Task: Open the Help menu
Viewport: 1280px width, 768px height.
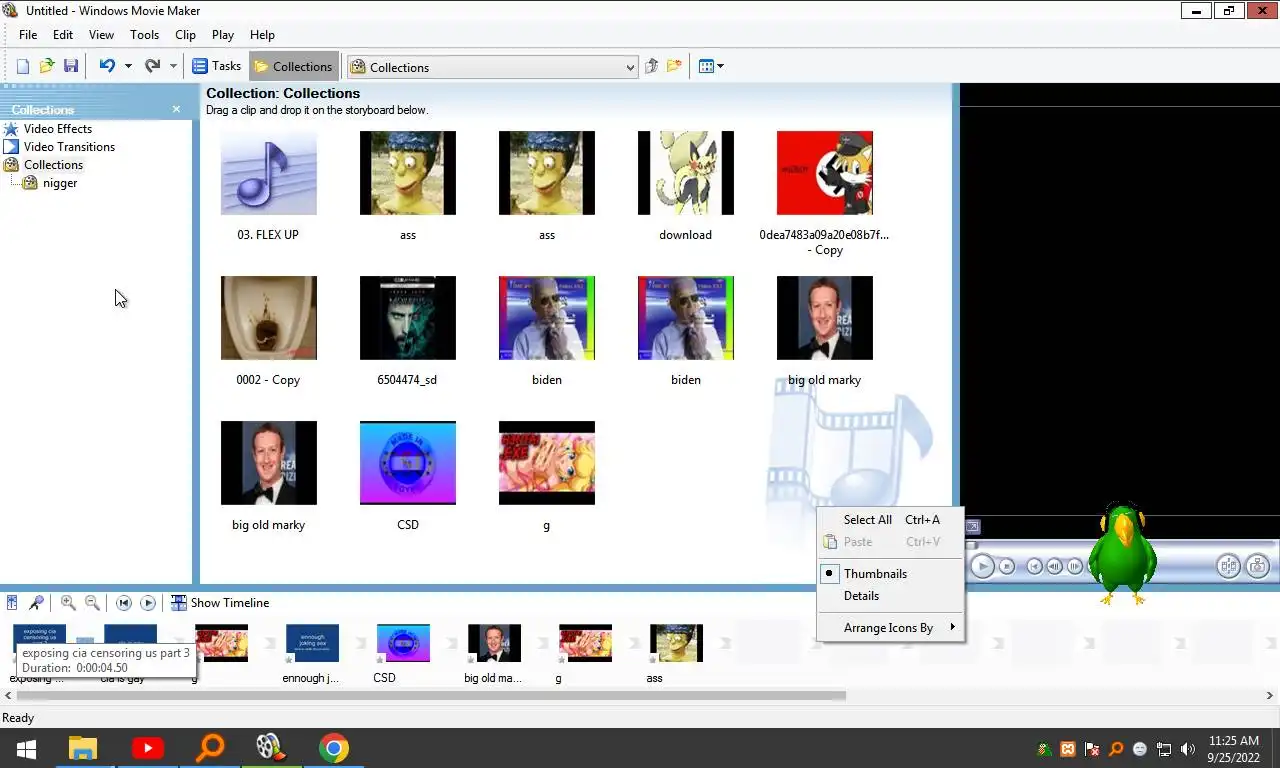Action: [262, 35]
